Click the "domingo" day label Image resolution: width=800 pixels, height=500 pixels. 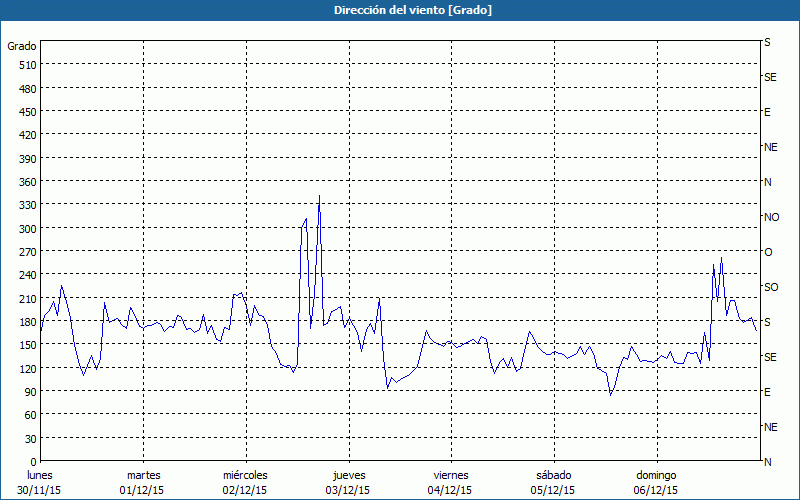click(x=656, y=475)
